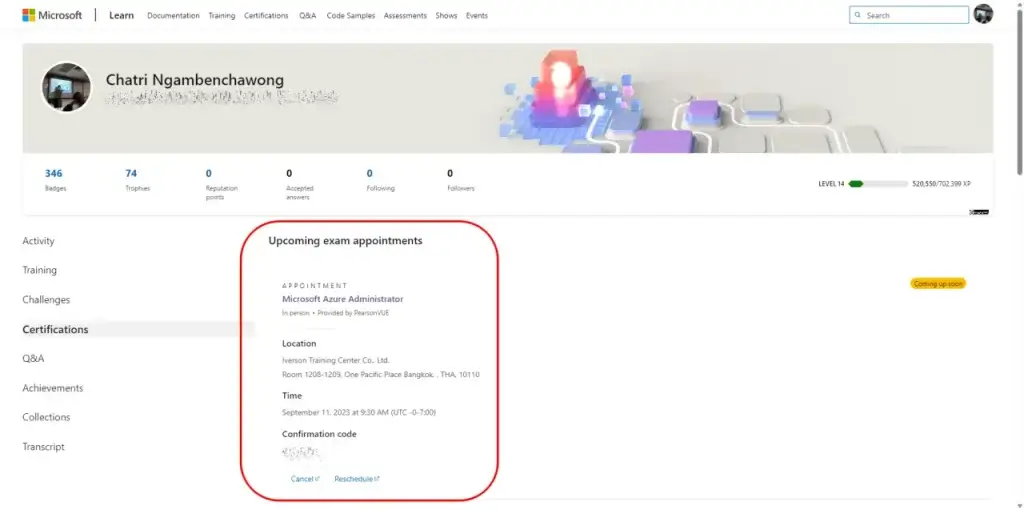Select Challenges in the sidebar
The height and width of the screenshot is (510, 1024).
pos(46,300)
